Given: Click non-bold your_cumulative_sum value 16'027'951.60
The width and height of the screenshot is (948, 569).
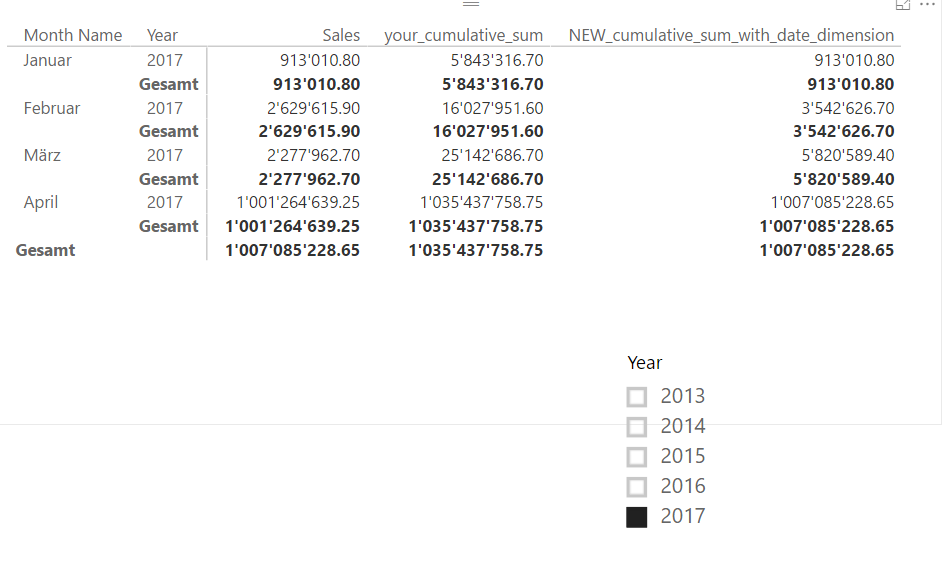Looking at the screenshot, I should point(493,108).
